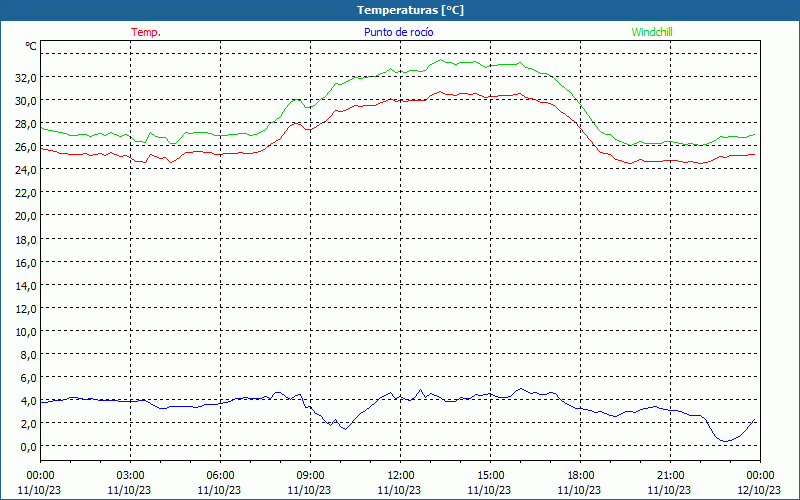The image size is (800, 500).
Task: Click the '10,0' y-axis value
Action: (28, 332)
